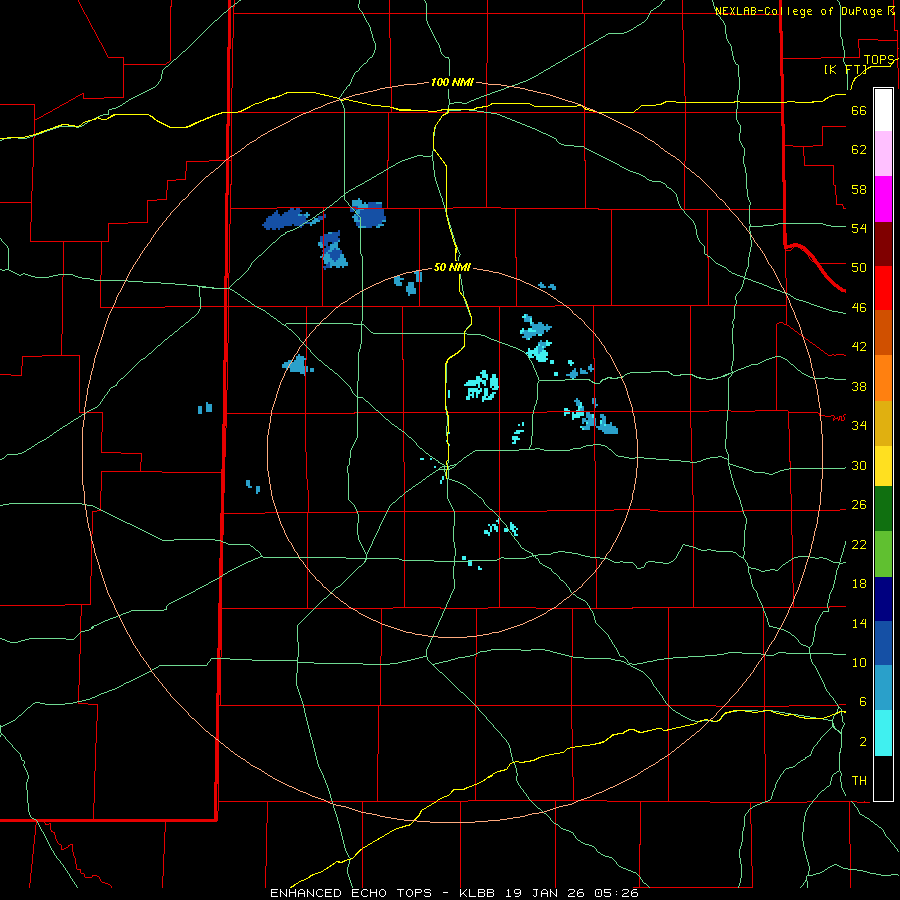This screenshot has height=900, width=900.
Task: Click the dark red 54 kft legend swatch
Action: pyautogui.click(x=883, y=244)
